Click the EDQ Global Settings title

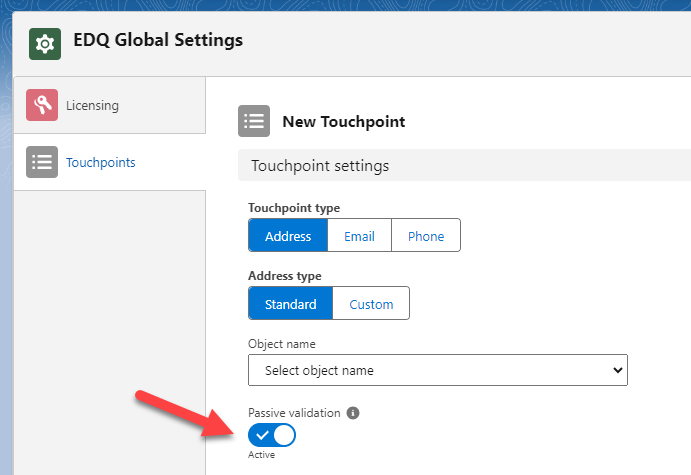[158, 41]
